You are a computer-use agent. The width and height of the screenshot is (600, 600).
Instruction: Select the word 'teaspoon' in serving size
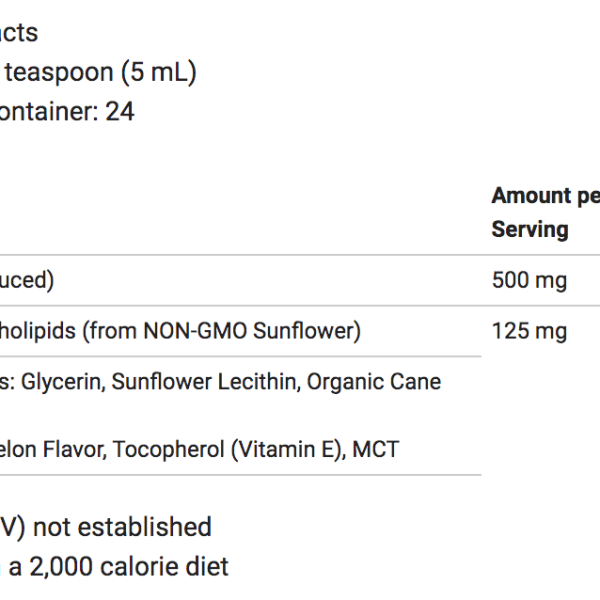(x=59, y=73)
